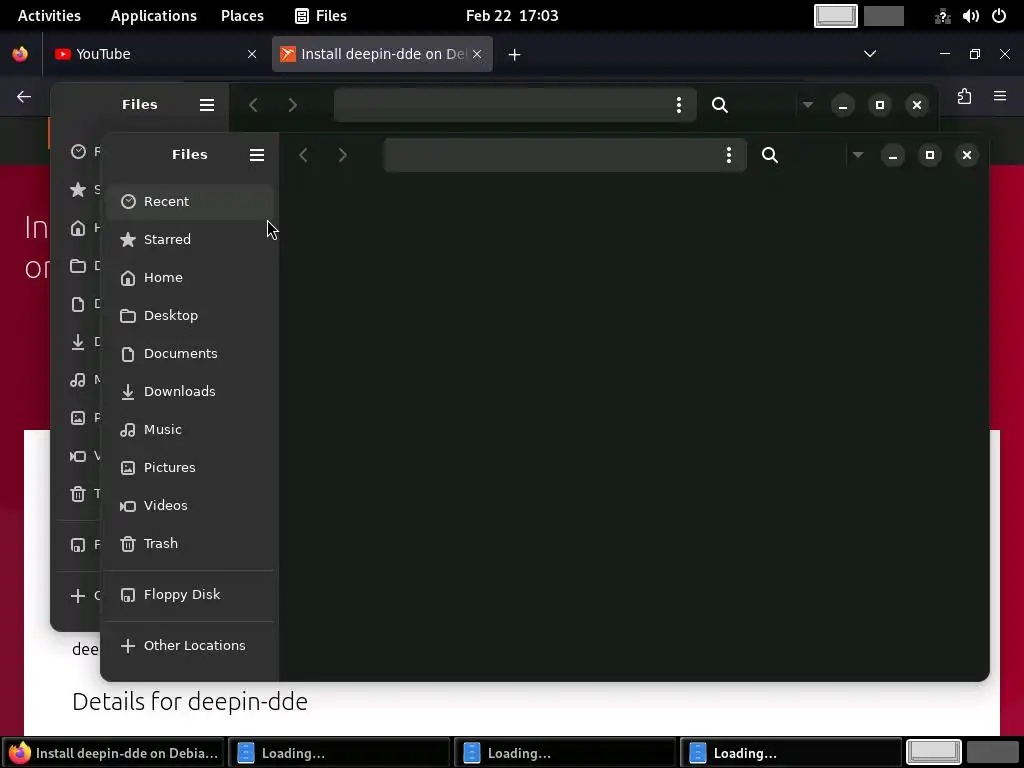
Task: Click the path bar in back Files window
Action: pyautogui.click(x=515, y=104)
